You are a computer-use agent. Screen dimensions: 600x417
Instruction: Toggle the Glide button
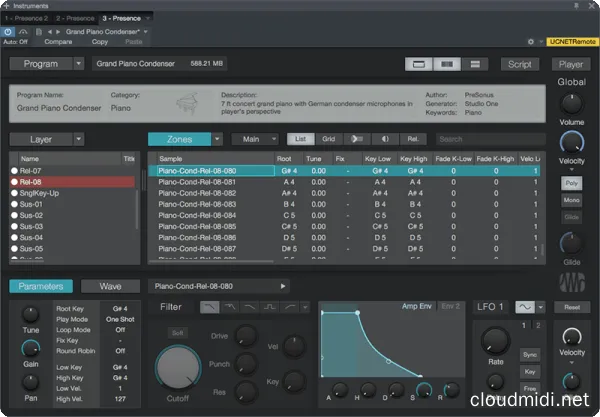572,217
